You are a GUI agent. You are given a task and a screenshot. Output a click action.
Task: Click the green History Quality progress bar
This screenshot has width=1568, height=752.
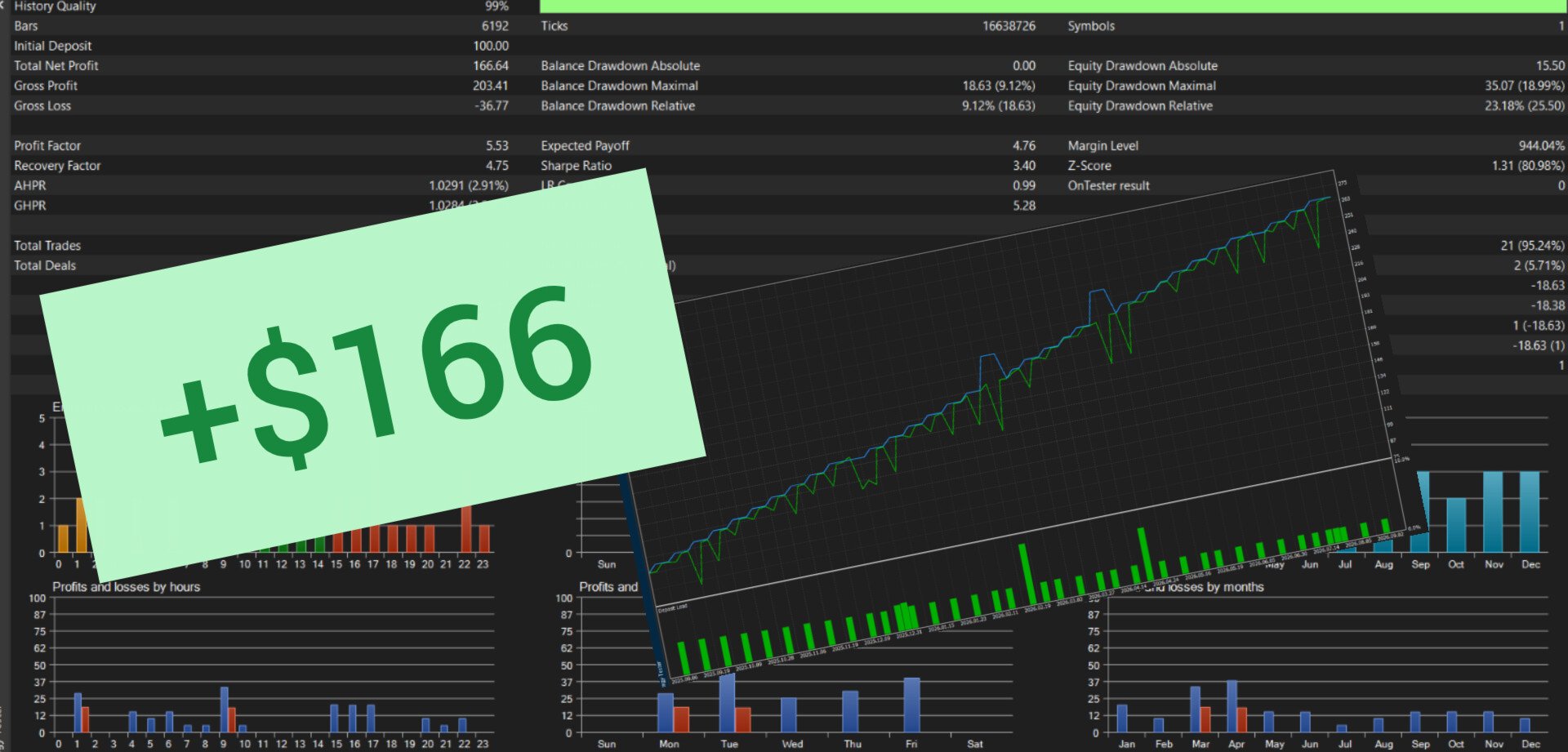(x=1051, y=6)
